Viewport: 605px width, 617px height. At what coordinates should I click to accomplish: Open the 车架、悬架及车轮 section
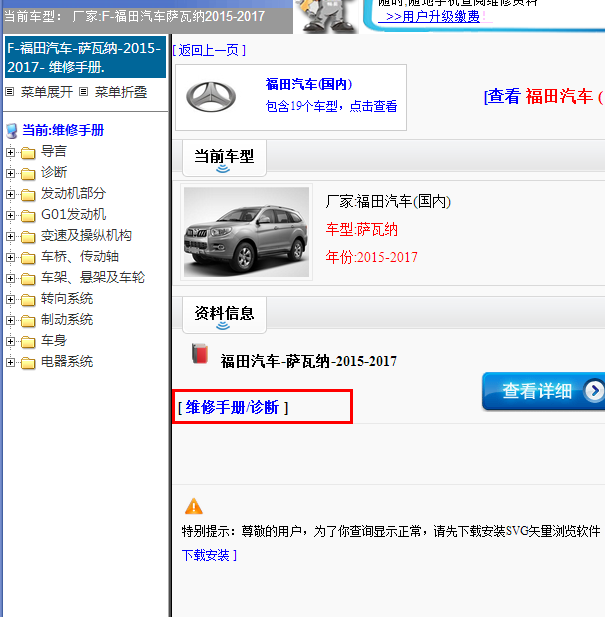point(93,277)
